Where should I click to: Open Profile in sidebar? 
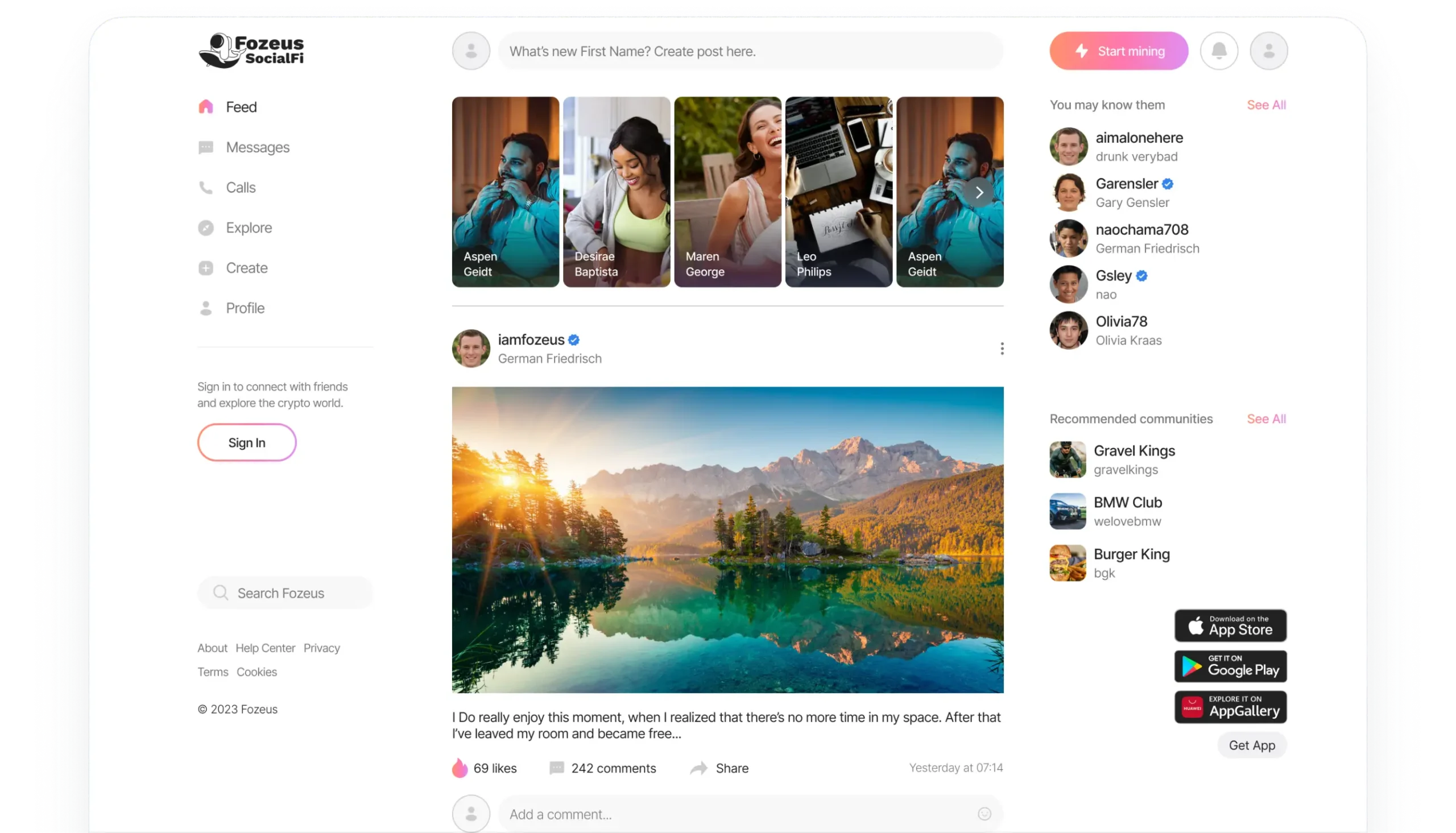pyautogui.click(x=231, y=308)
